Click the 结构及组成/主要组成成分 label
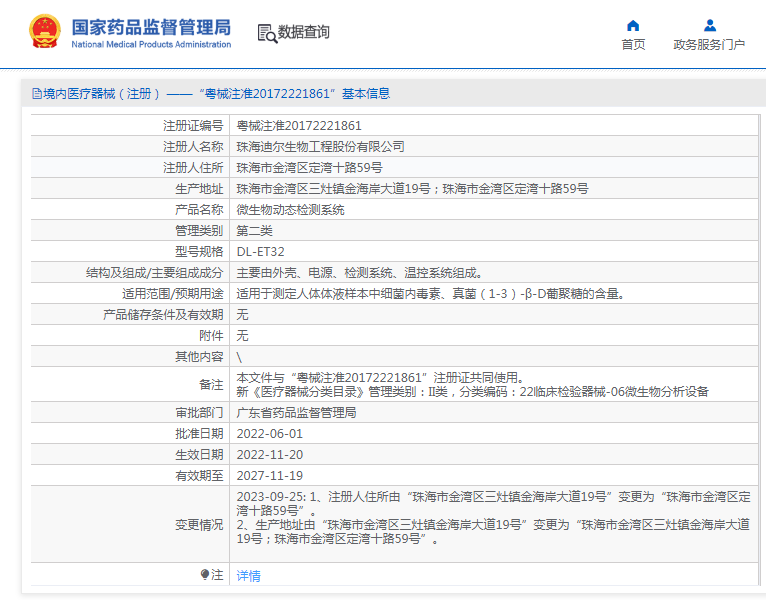Screen dimensions: 766x600 (154, 273)
